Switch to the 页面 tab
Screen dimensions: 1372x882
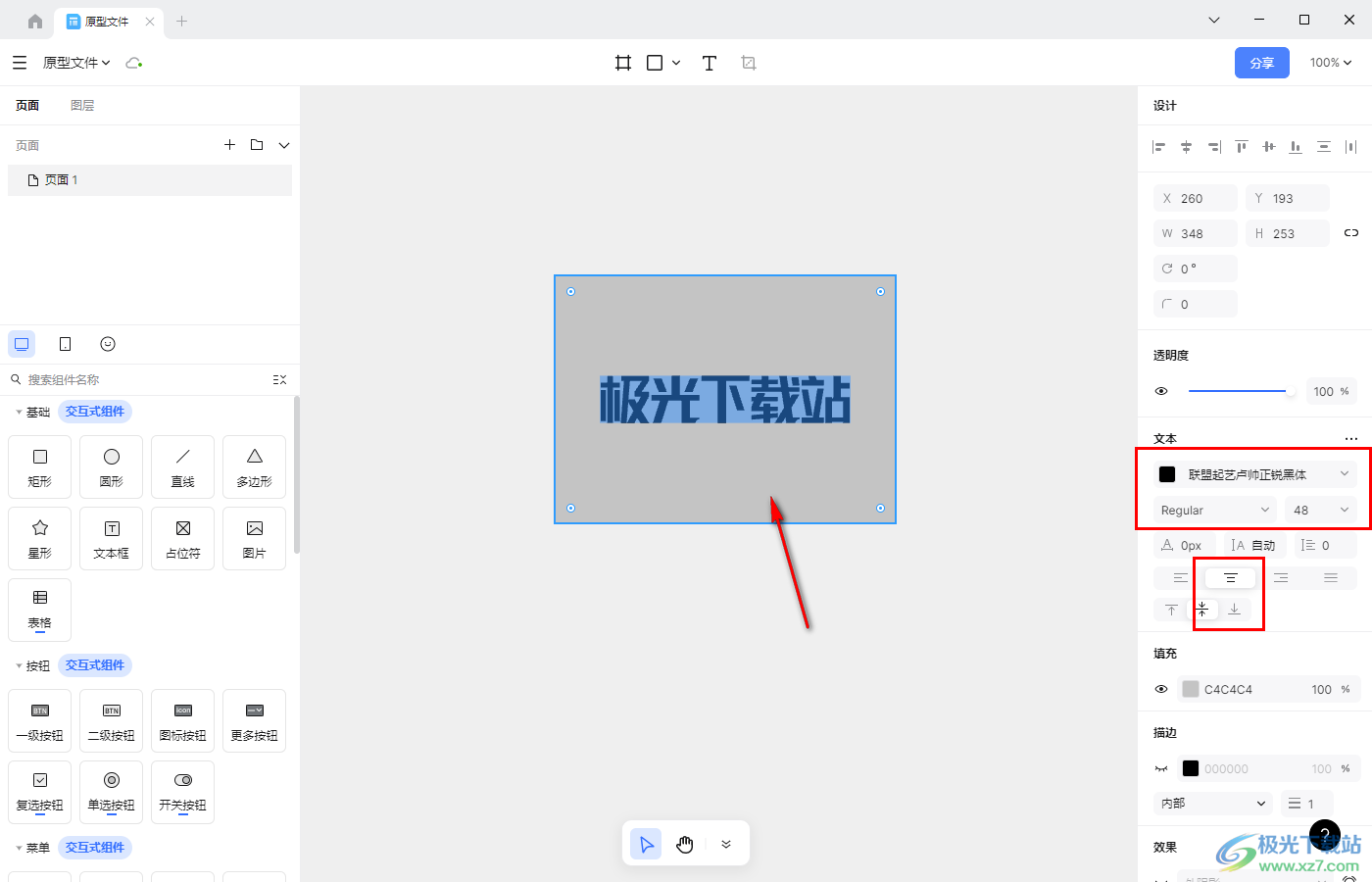click(x=27, y=106)
